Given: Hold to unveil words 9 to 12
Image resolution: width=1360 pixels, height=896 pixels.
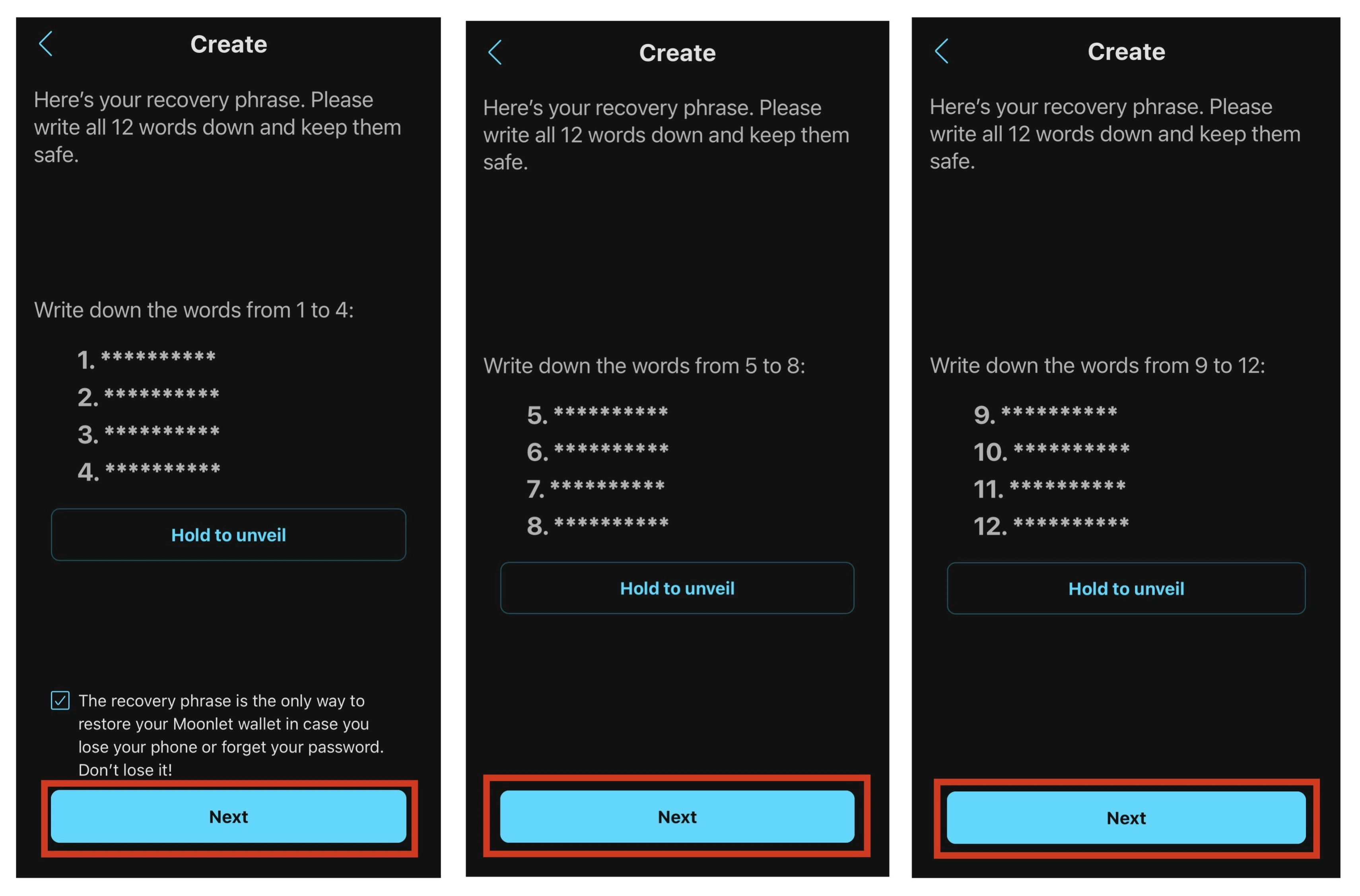Looking at the screenshot, I should pos(1128,589).
